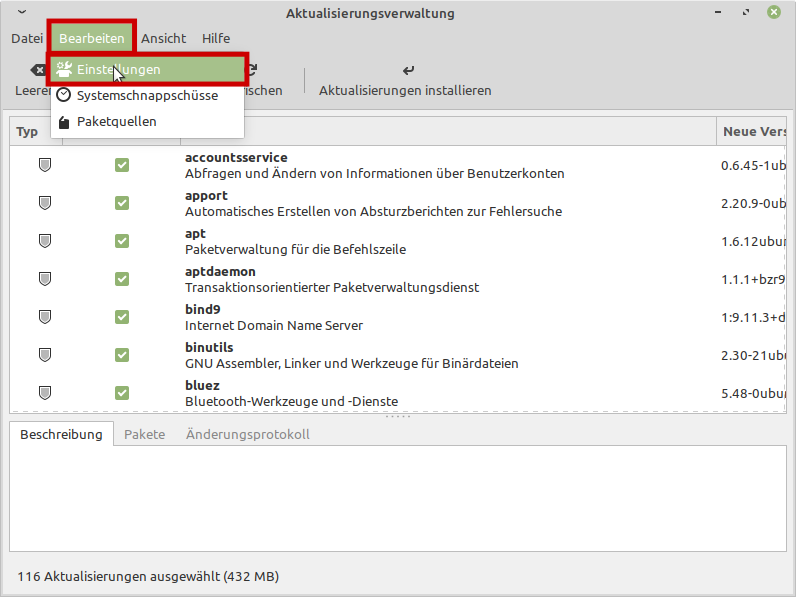The width and height of the screenshot is (796, 597).
Task: Switch to the Änderungsprotokoll tab
Action: (x=247, y=435)
